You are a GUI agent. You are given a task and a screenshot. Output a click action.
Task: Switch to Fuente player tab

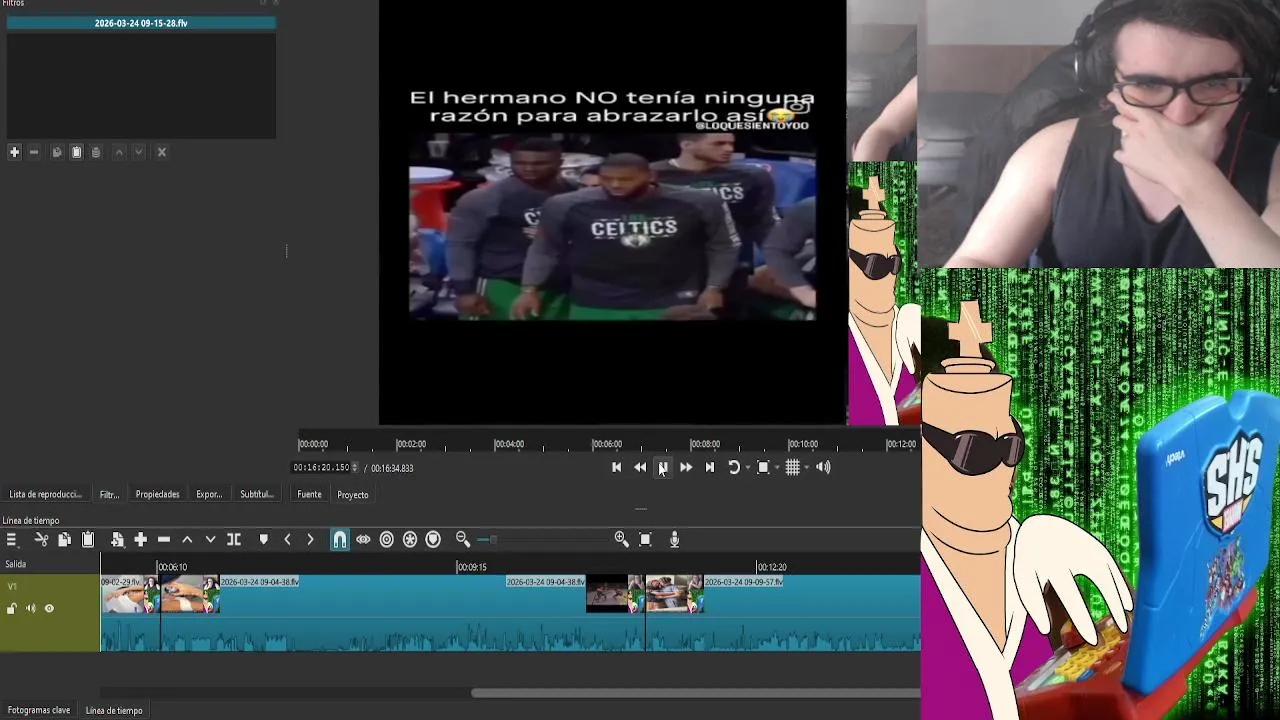[309, 495]
